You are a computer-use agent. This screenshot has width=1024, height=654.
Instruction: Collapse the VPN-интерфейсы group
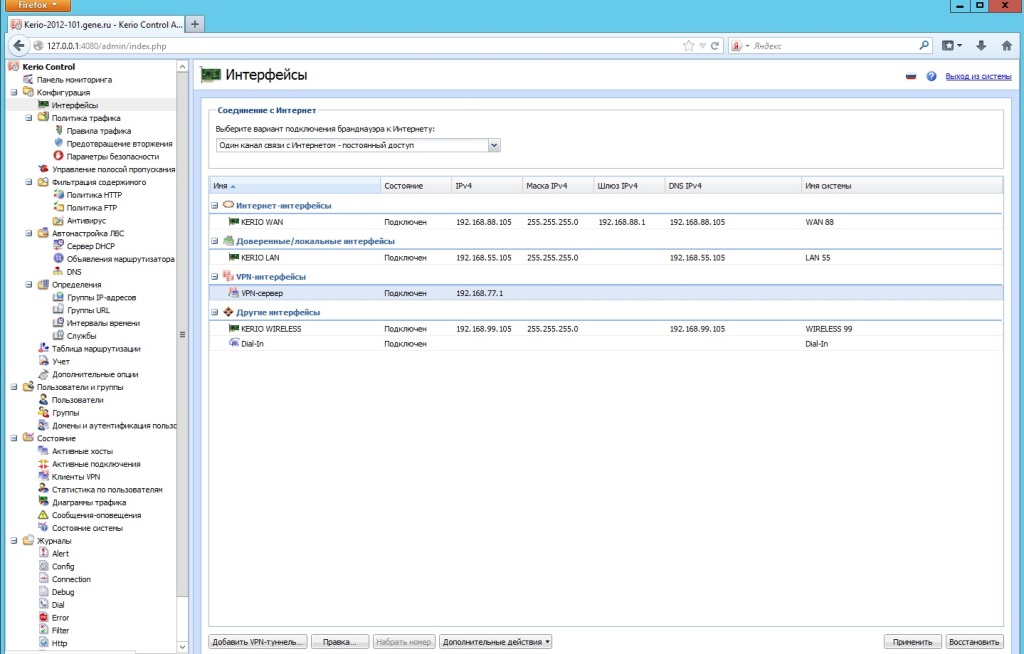coord(215,276)
